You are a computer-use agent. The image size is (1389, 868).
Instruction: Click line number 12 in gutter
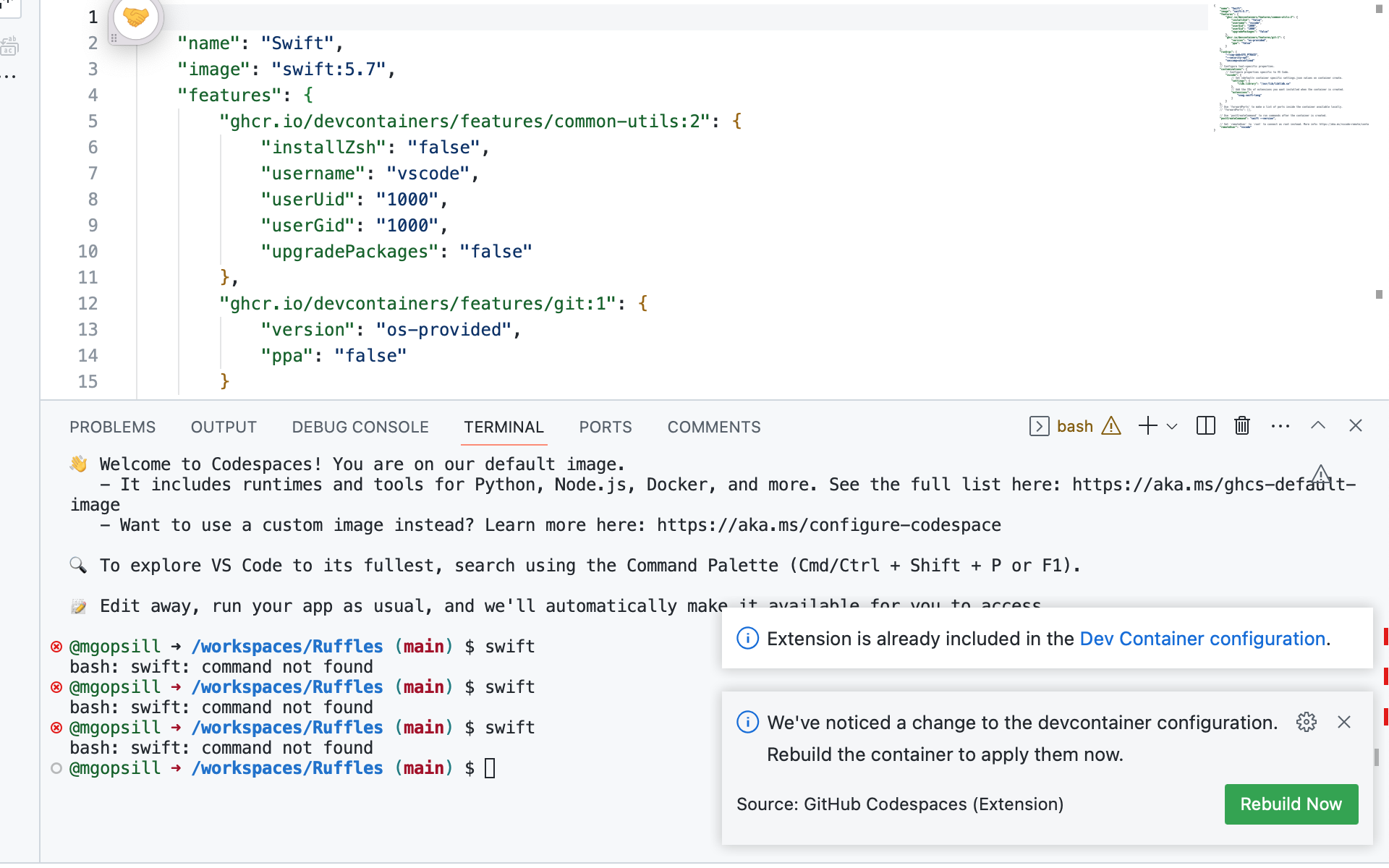(x=88, y=304)
